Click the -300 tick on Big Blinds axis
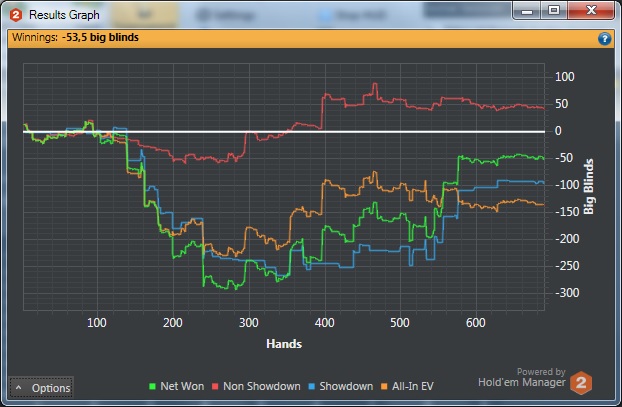This screenshot has width=622, height=407. click(x=567, y=293)
